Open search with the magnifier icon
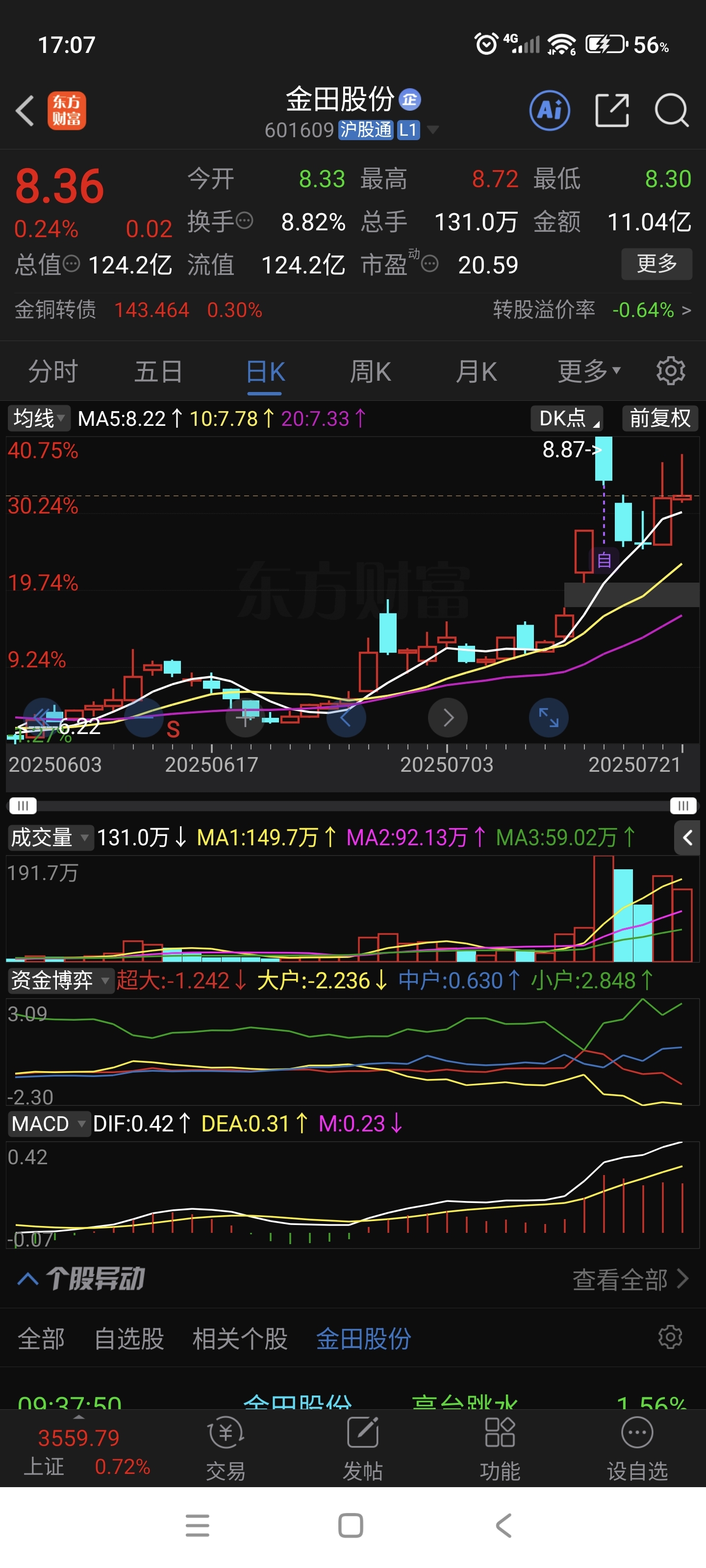 tap(671, 111)
